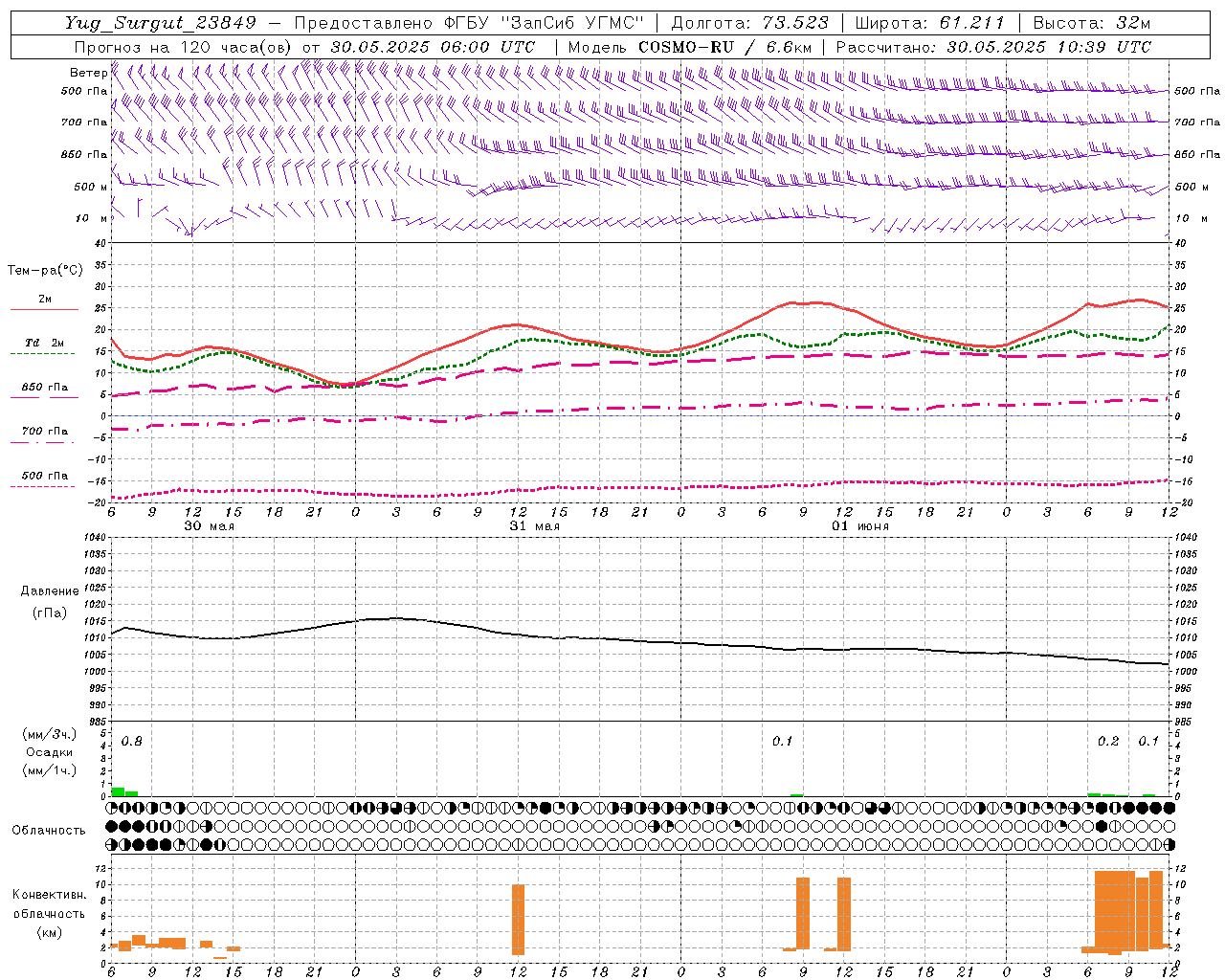Click the solid red 2м legend line
Screen dimensions: 1225x980
pyautogui.click(x=44, y=309)
